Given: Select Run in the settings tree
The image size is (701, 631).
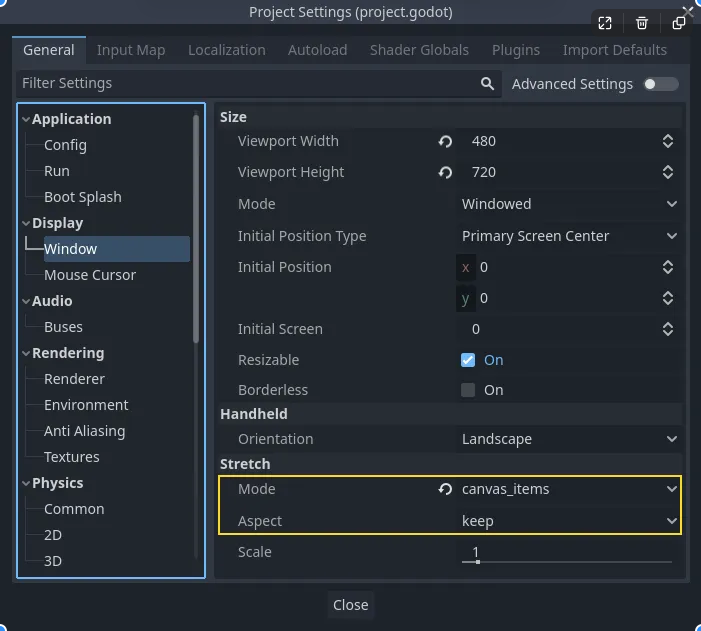Looking at the screenshot, I should [57, 171].
